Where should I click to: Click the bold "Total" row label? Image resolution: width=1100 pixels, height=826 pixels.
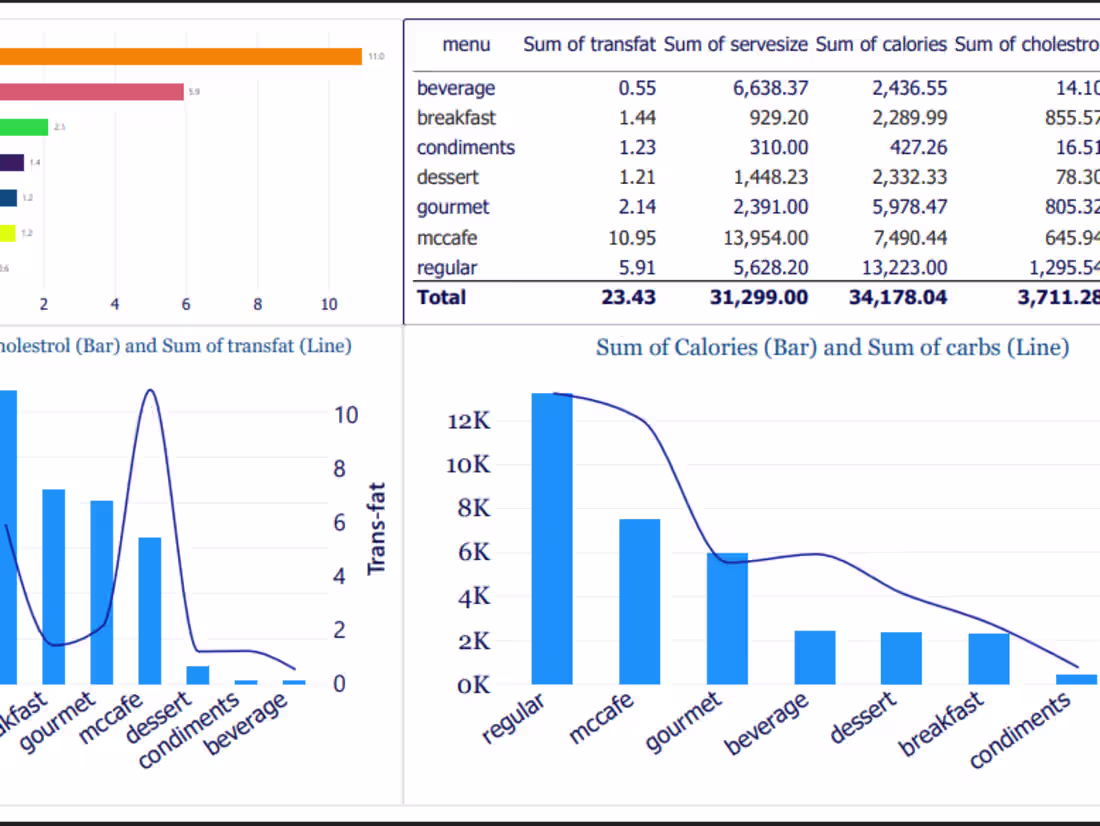[441, 298]
